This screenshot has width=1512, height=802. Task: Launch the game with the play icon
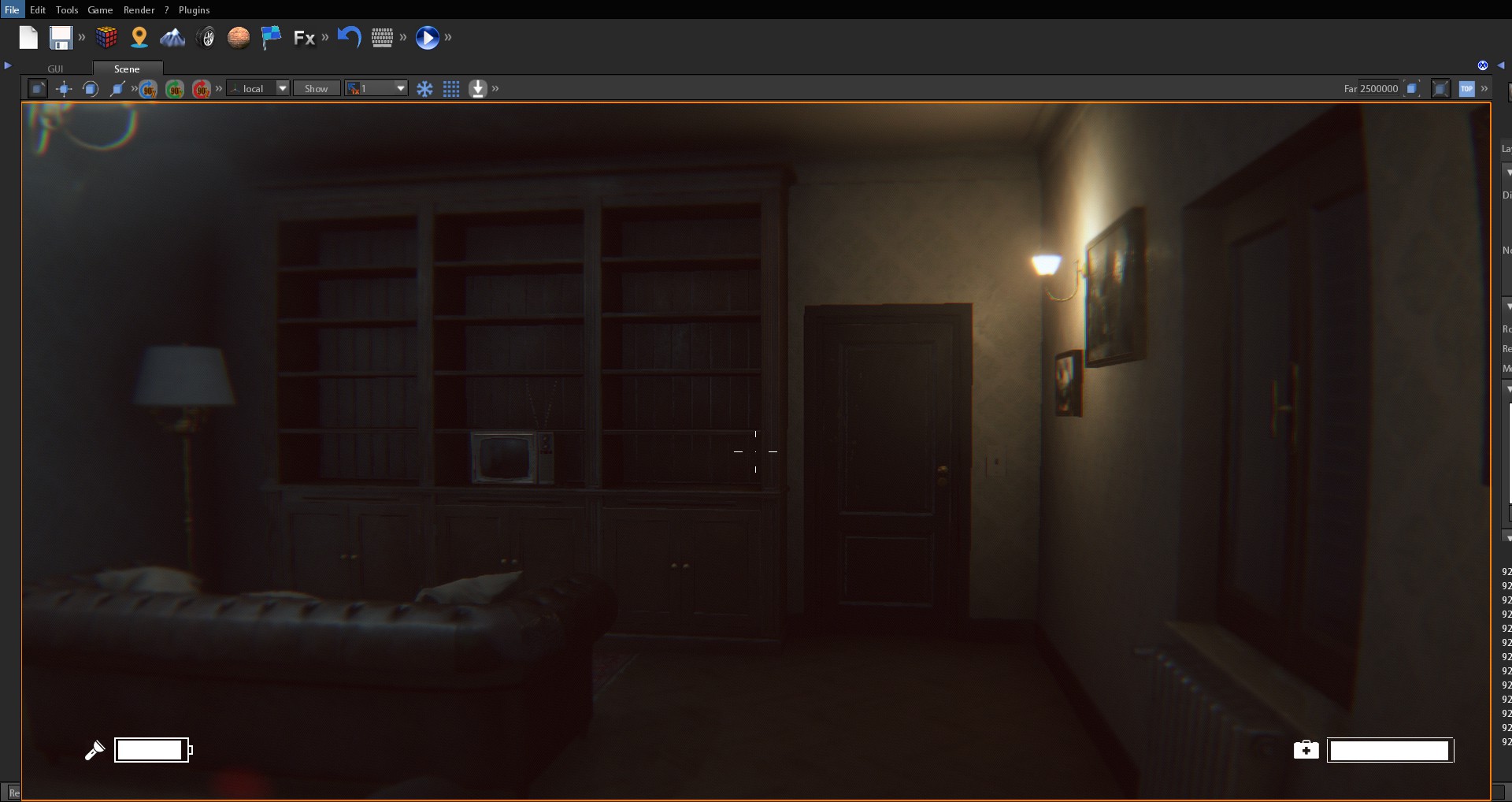pos(428,37)
